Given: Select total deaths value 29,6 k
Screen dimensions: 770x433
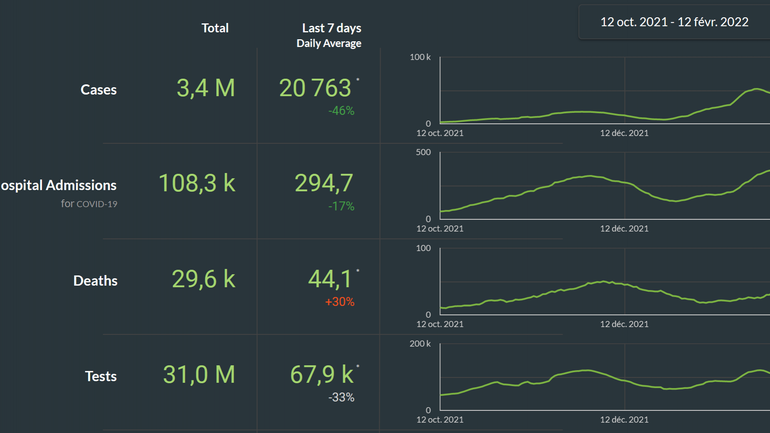Looking at the screenshot, I should tap(202, 279).
